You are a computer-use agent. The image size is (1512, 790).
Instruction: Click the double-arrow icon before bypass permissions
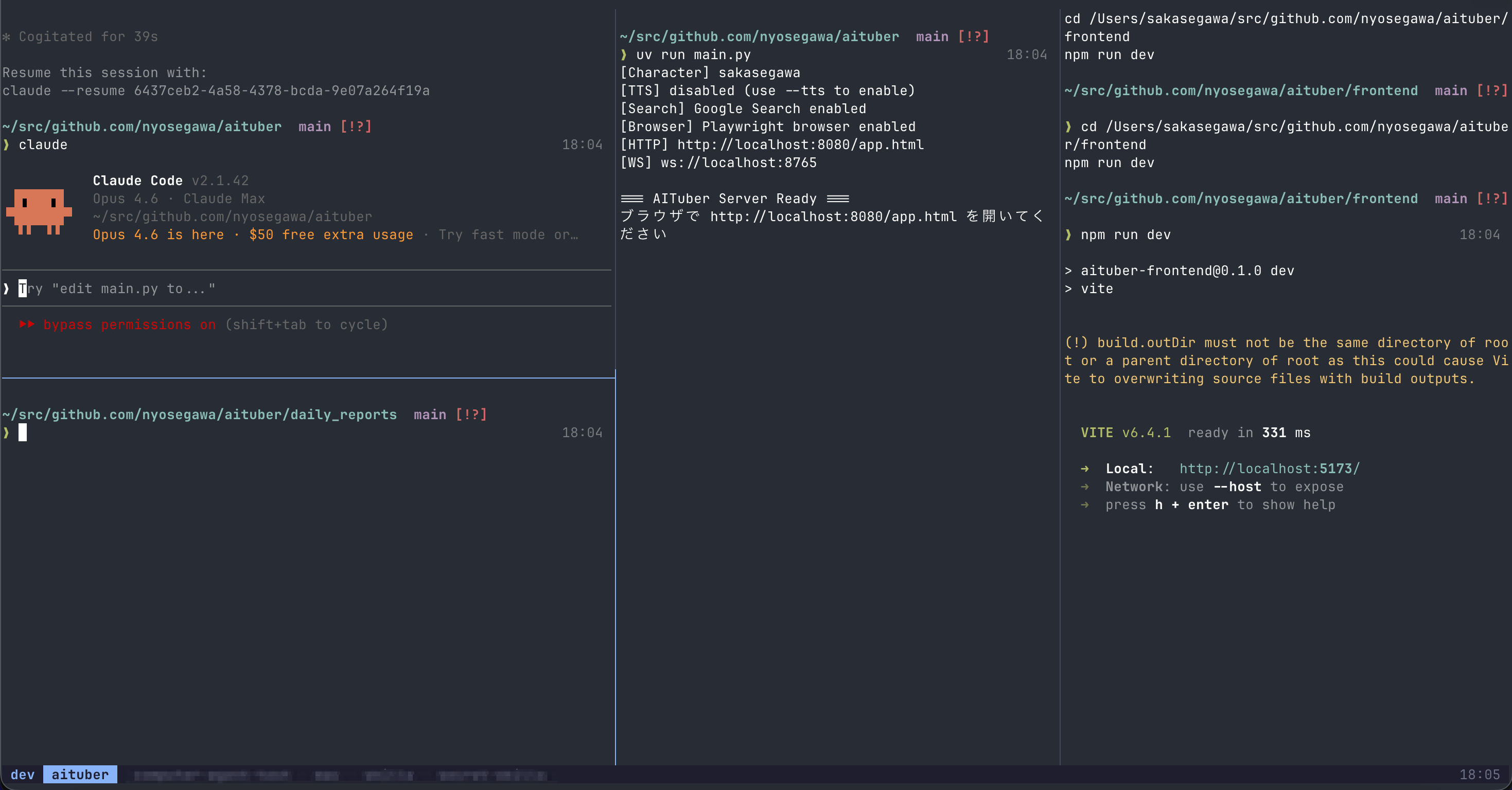tap(27, 325)
